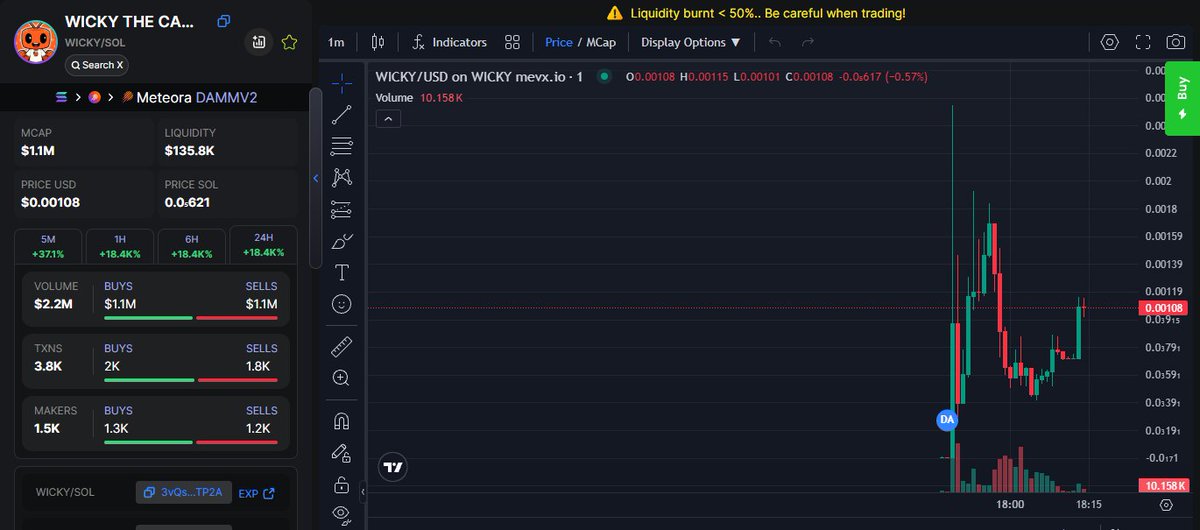Add WICKY to favorites with star icon
The width and height of the screenshot is (1200, 530).
[289, 42]
